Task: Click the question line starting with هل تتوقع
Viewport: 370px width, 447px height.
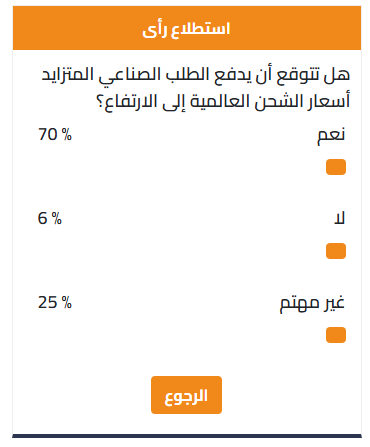Action: coord(196,75)
